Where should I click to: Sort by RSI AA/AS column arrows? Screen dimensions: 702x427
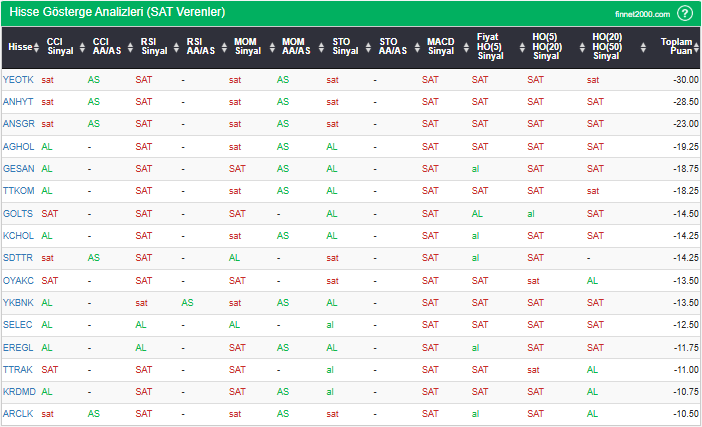[x=224, y=47]
